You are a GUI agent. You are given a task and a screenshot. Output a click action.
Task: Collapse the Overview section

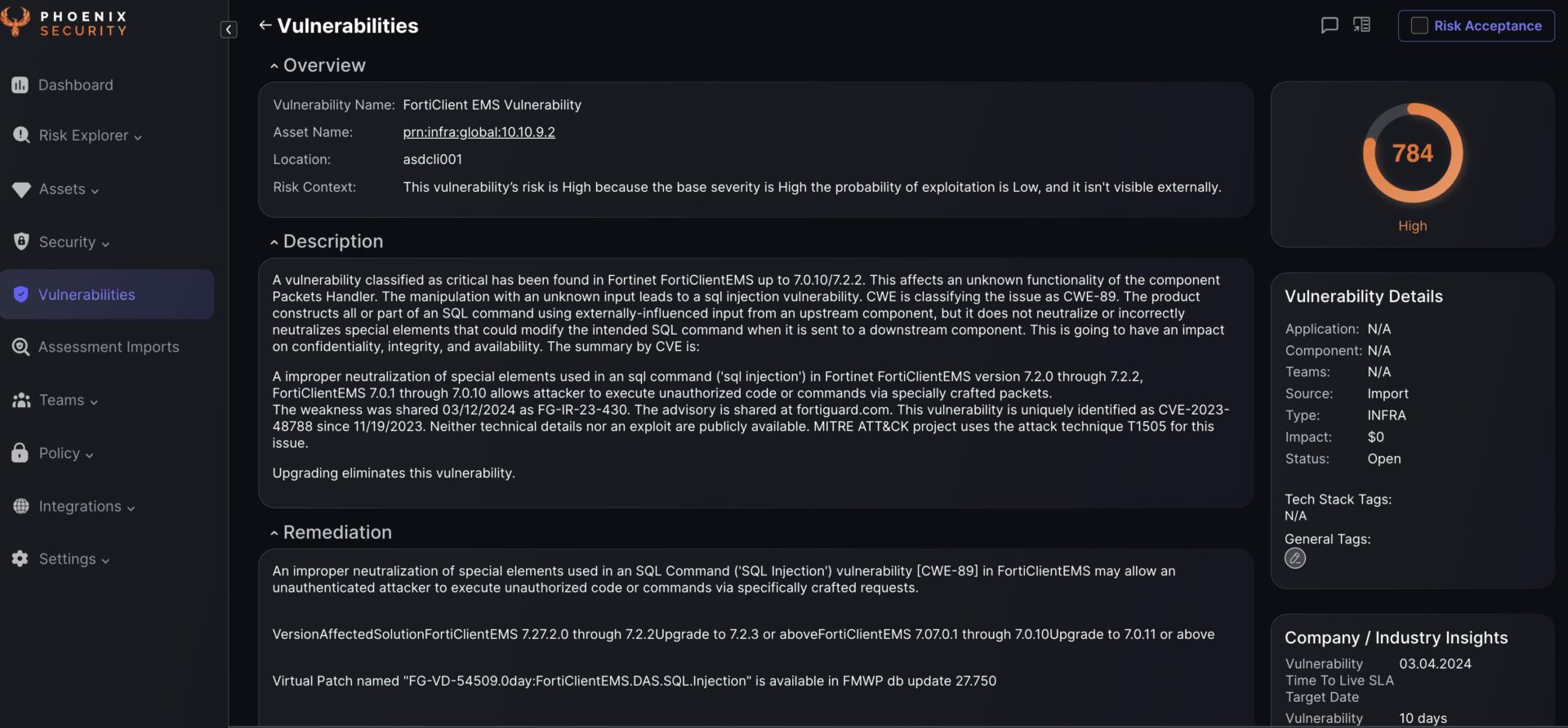[x=274, y=64]
